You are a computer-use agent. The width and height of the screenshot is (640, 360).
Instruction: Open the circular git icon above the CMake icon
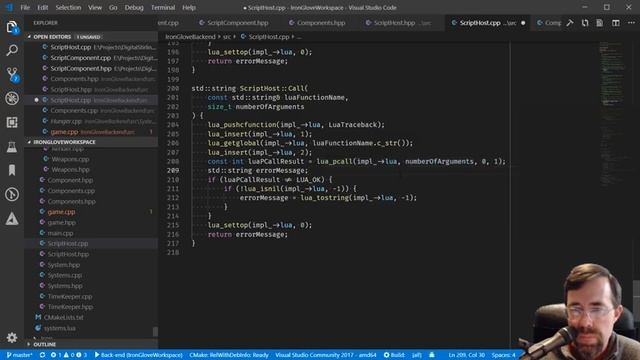pyautogui.click(x=12, y=194)
